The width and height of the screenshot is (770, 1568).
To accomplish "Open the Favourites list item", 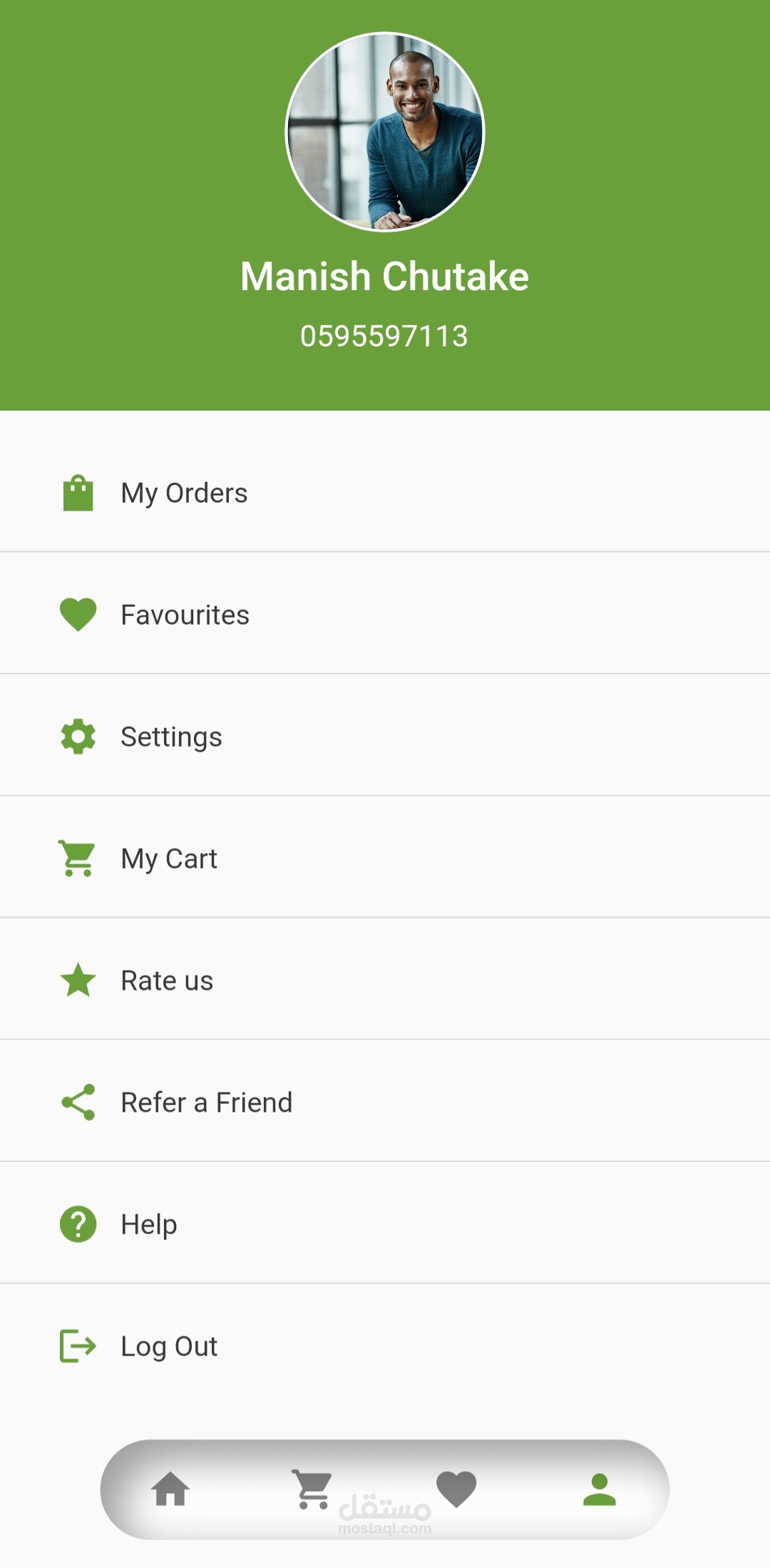I will (x=185, y=615).
